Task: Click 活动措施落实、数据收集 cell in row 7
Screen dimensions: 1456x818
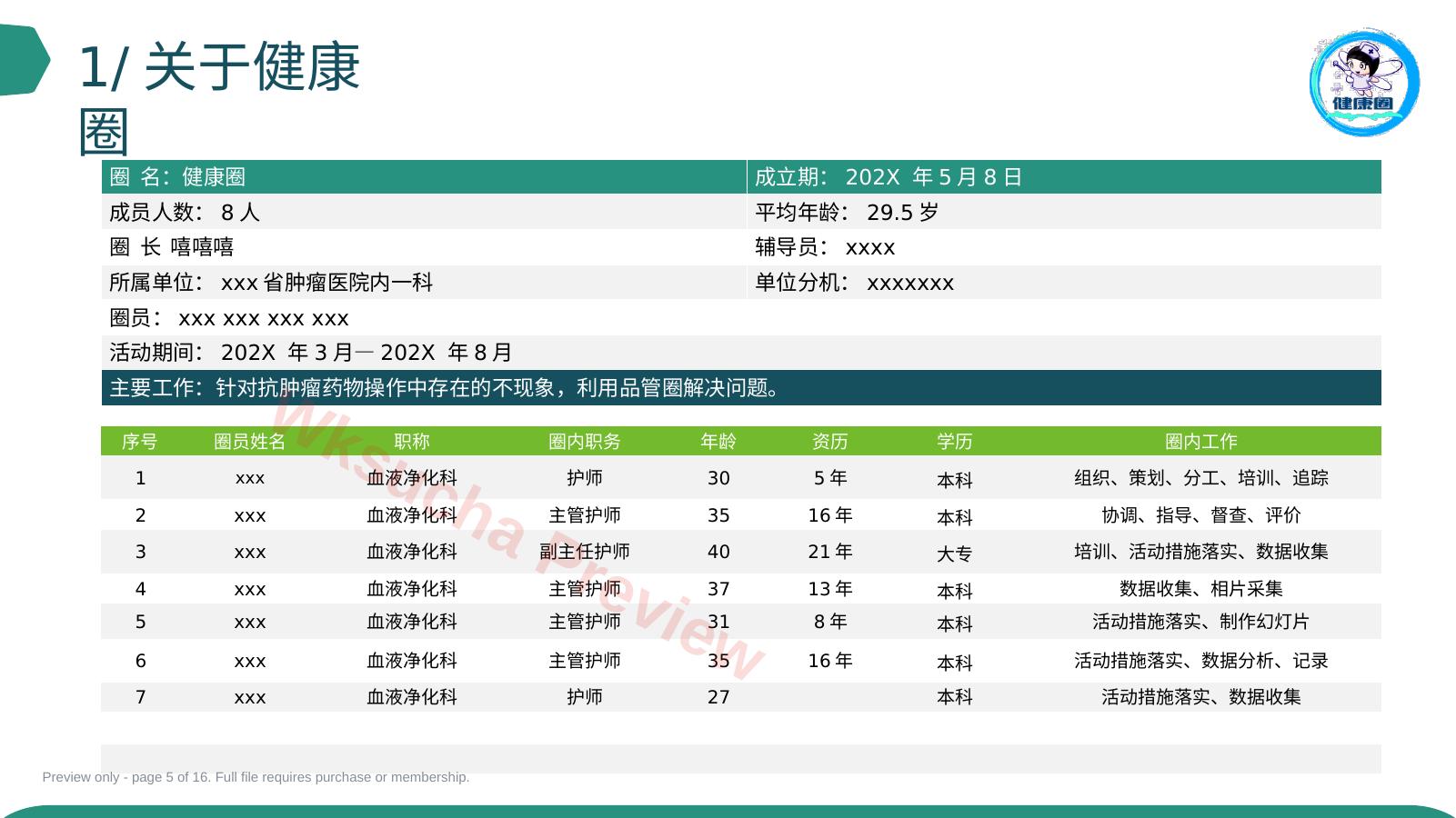Action: (1201, 697)
